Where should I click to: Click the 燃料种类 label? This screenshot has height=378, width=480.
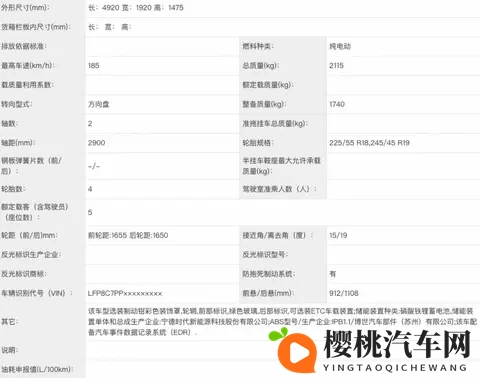click(x=258, y=46)
